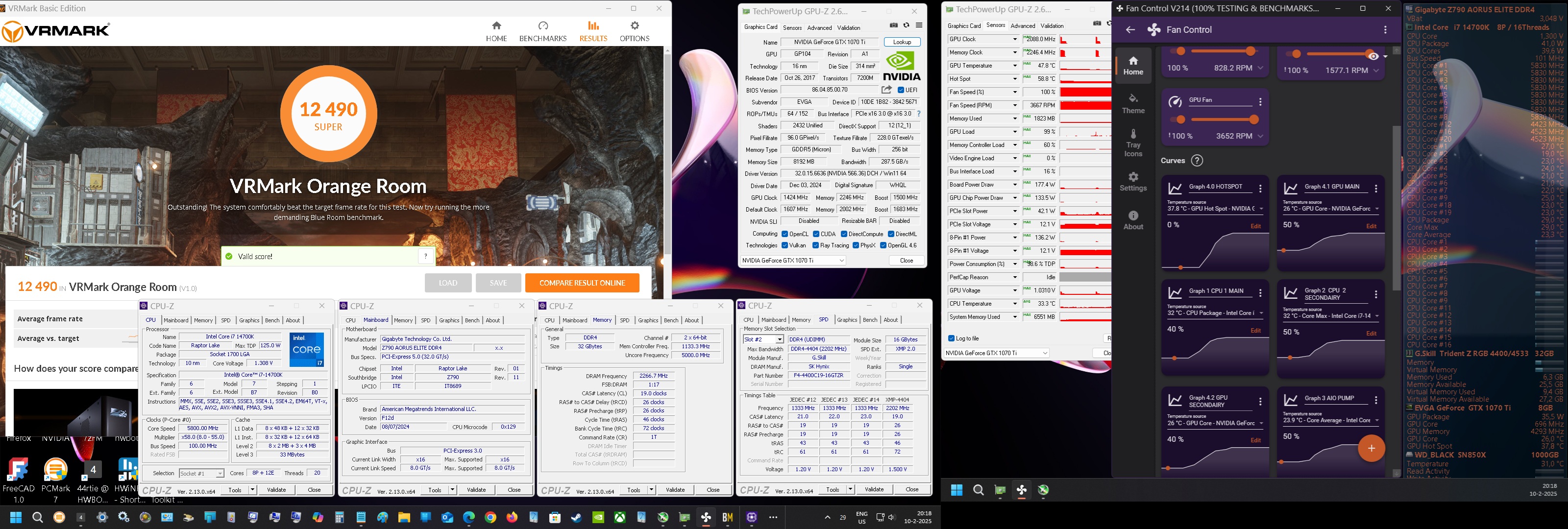Open Mainboard tab in first CPU-Z window
The image size is (1568, 529).
coord(176,321)
